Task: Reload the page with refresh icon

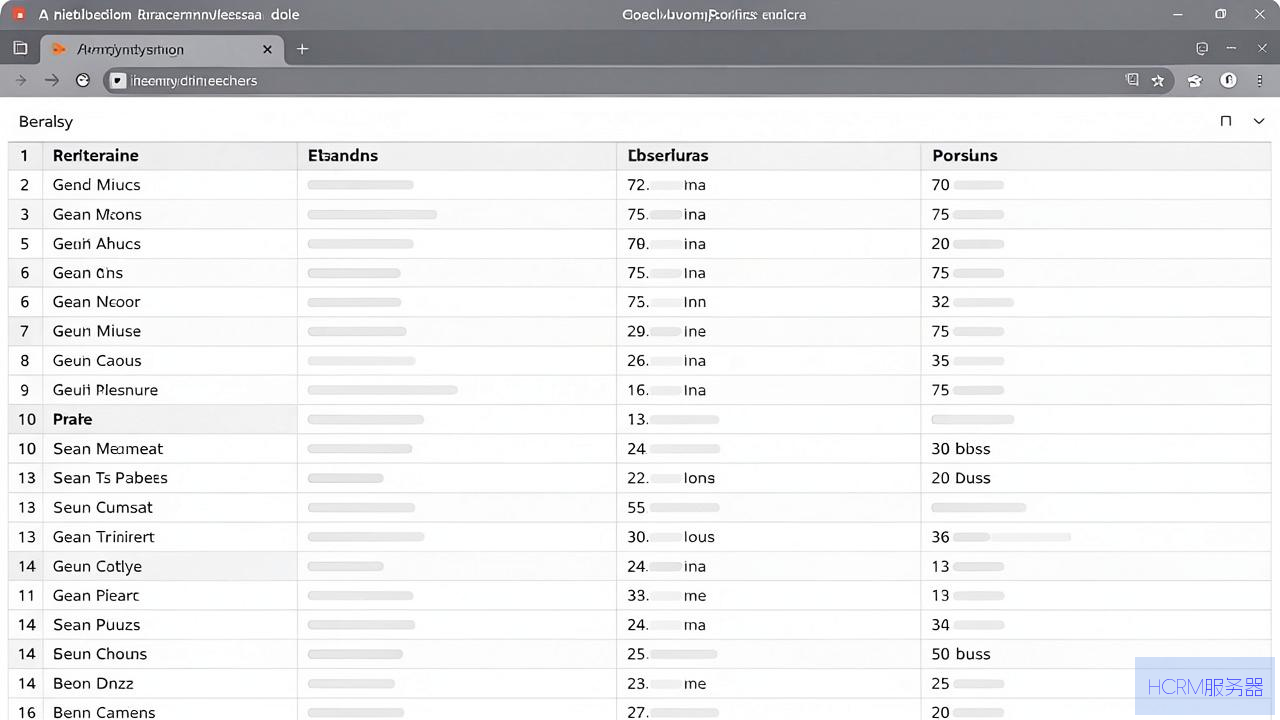Action: (x=83, y=81)
